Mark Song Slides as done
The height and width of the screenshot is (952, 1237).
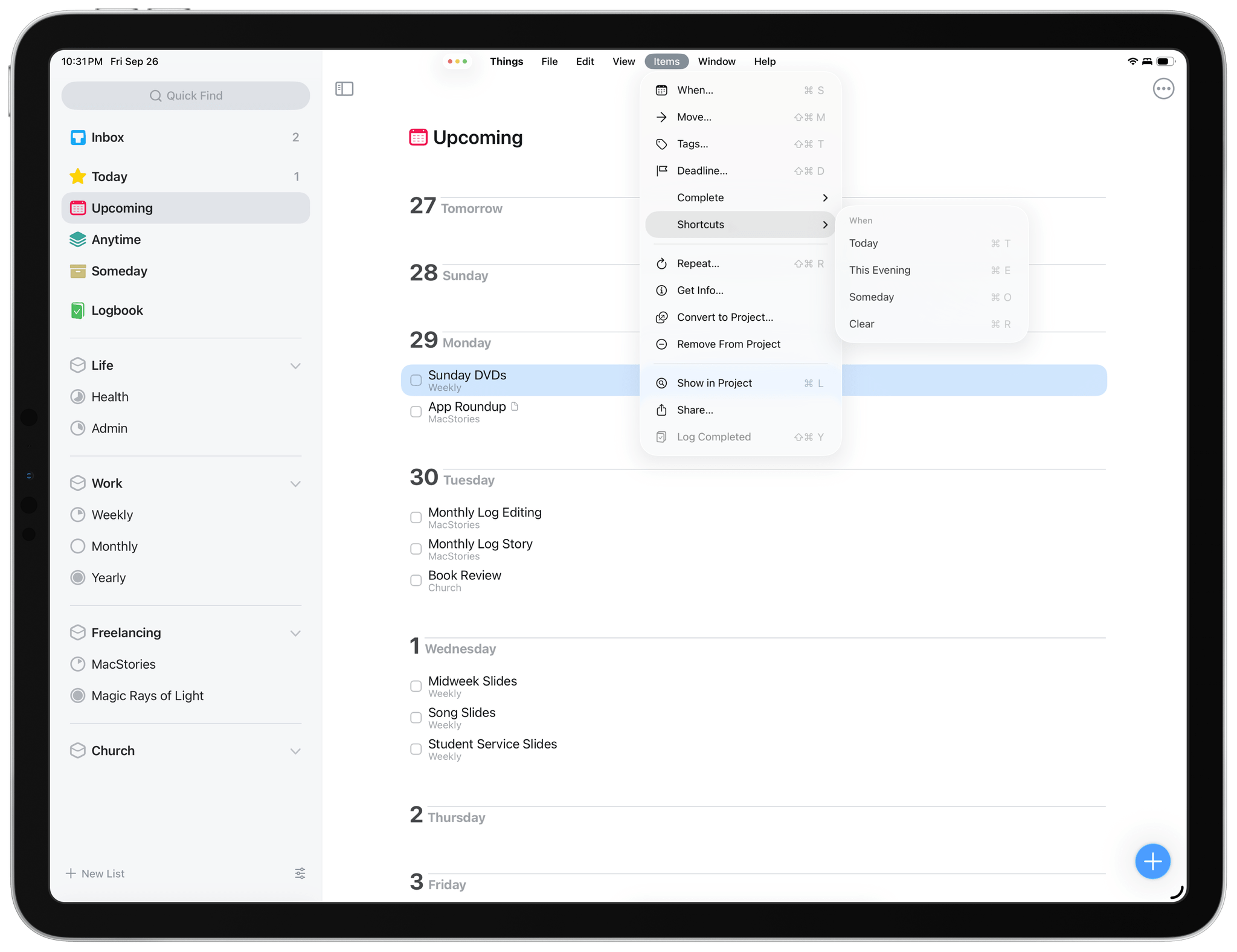point(416,718)
